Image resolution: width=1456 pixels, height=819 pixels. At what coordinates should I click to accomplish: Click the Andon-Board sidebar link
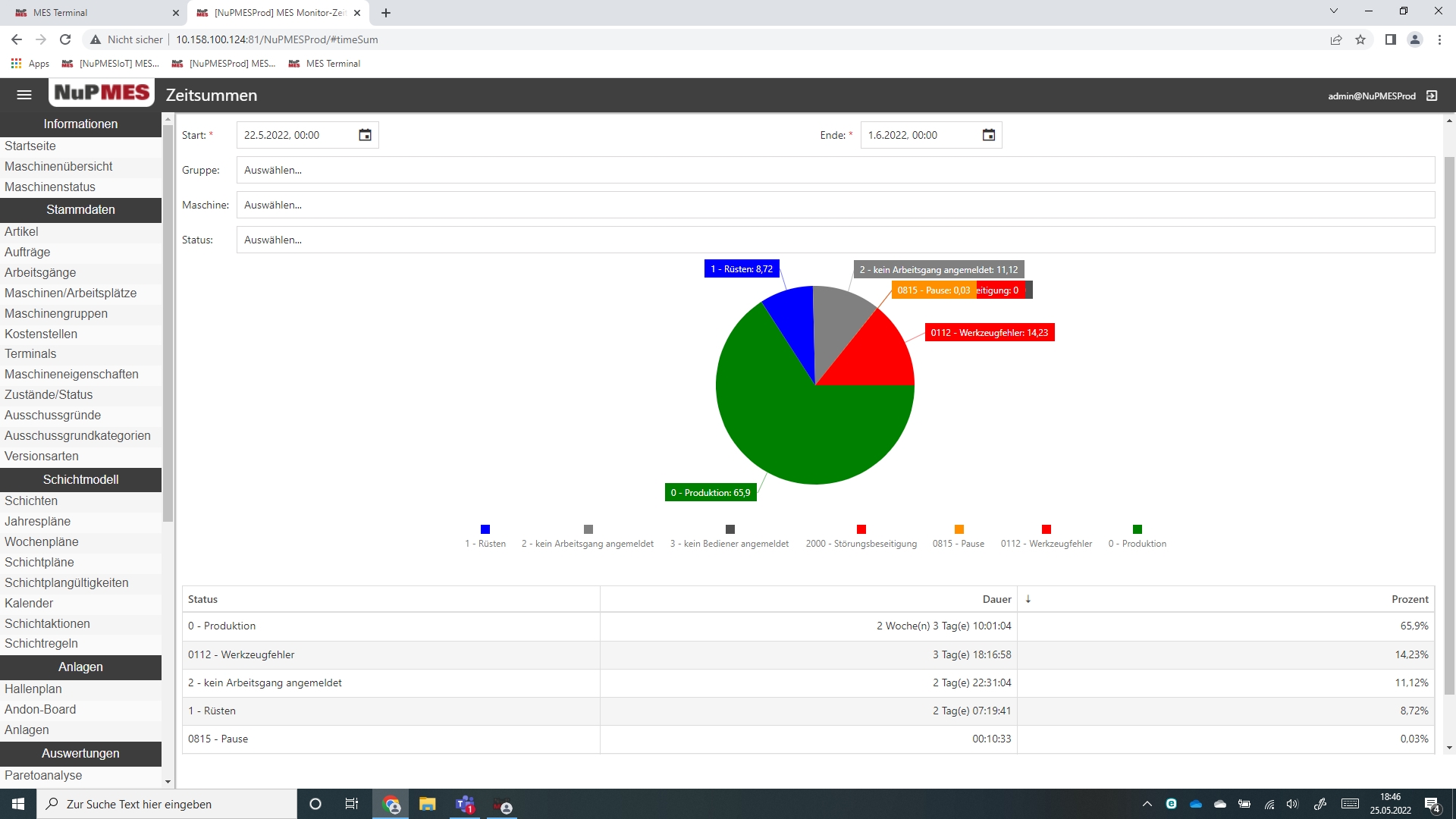pyautogui.click(x=40, y=709)
